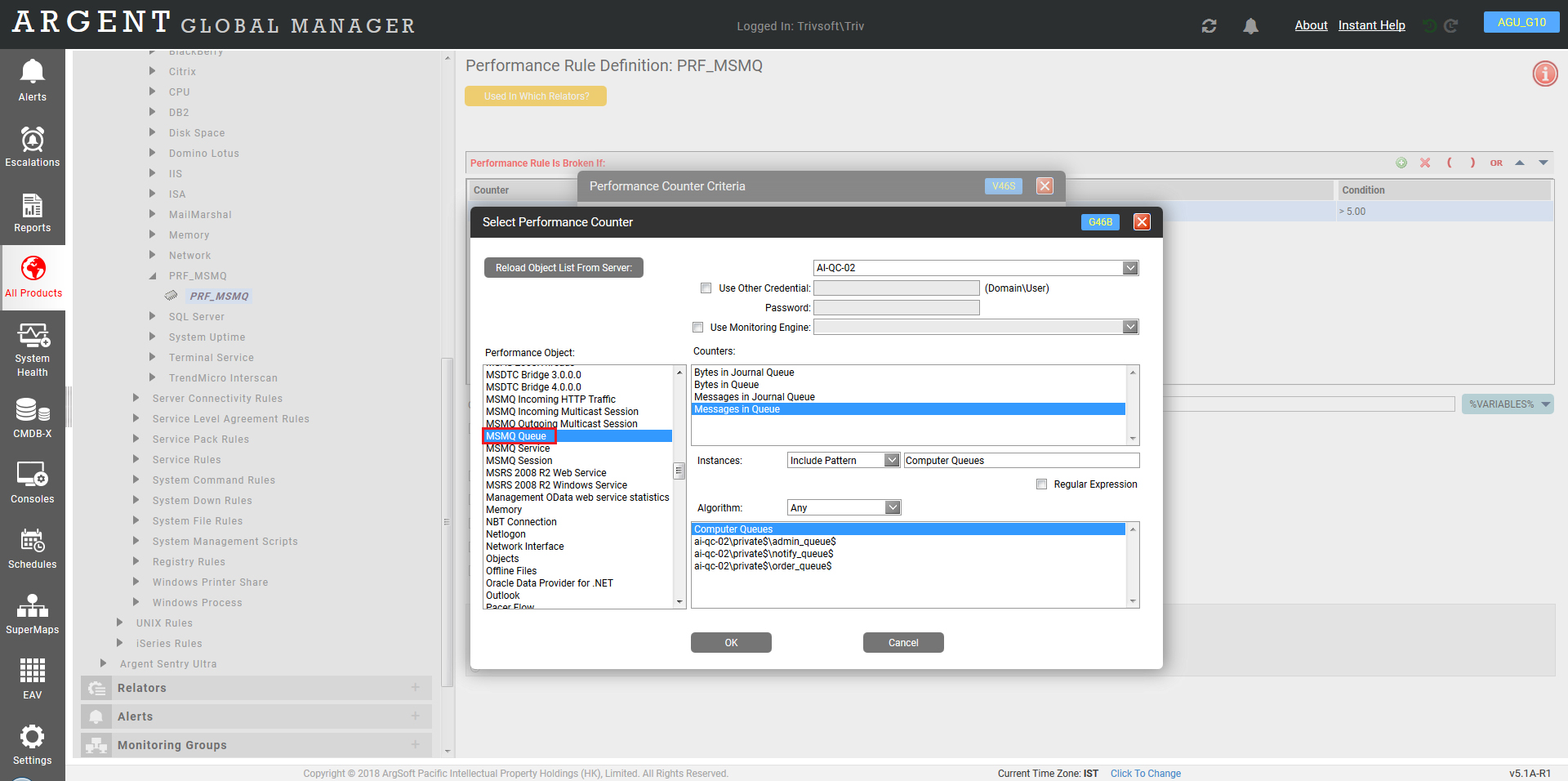Select MSMQ Service in Performance Object list

pos(518,449)
